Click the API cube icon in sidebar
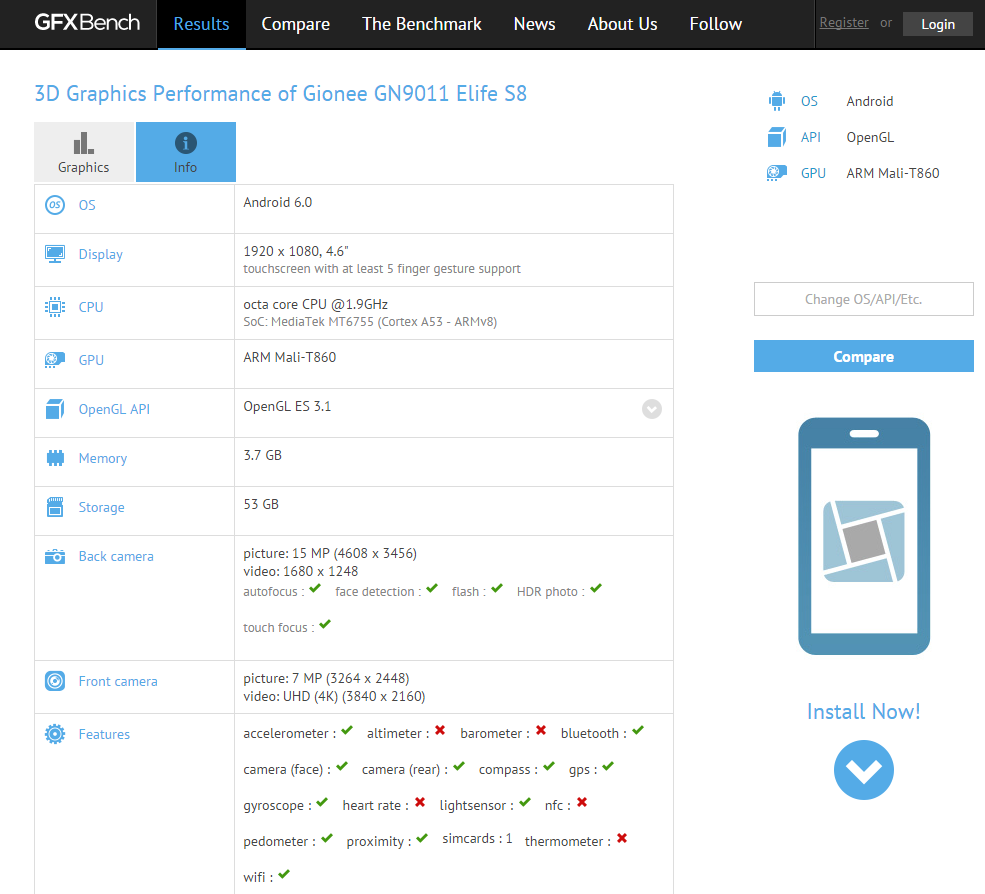The image size is (985, 894). coord(777,137)
